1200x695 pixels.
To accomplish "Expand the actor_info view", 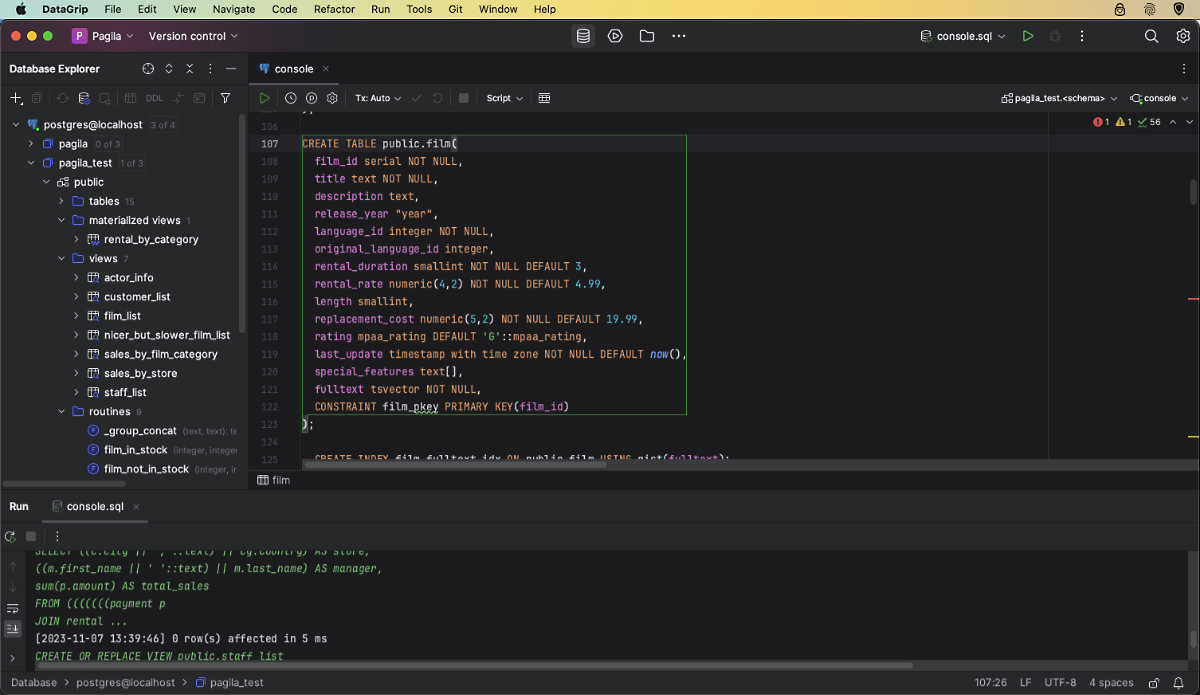I will click(76, 277).
